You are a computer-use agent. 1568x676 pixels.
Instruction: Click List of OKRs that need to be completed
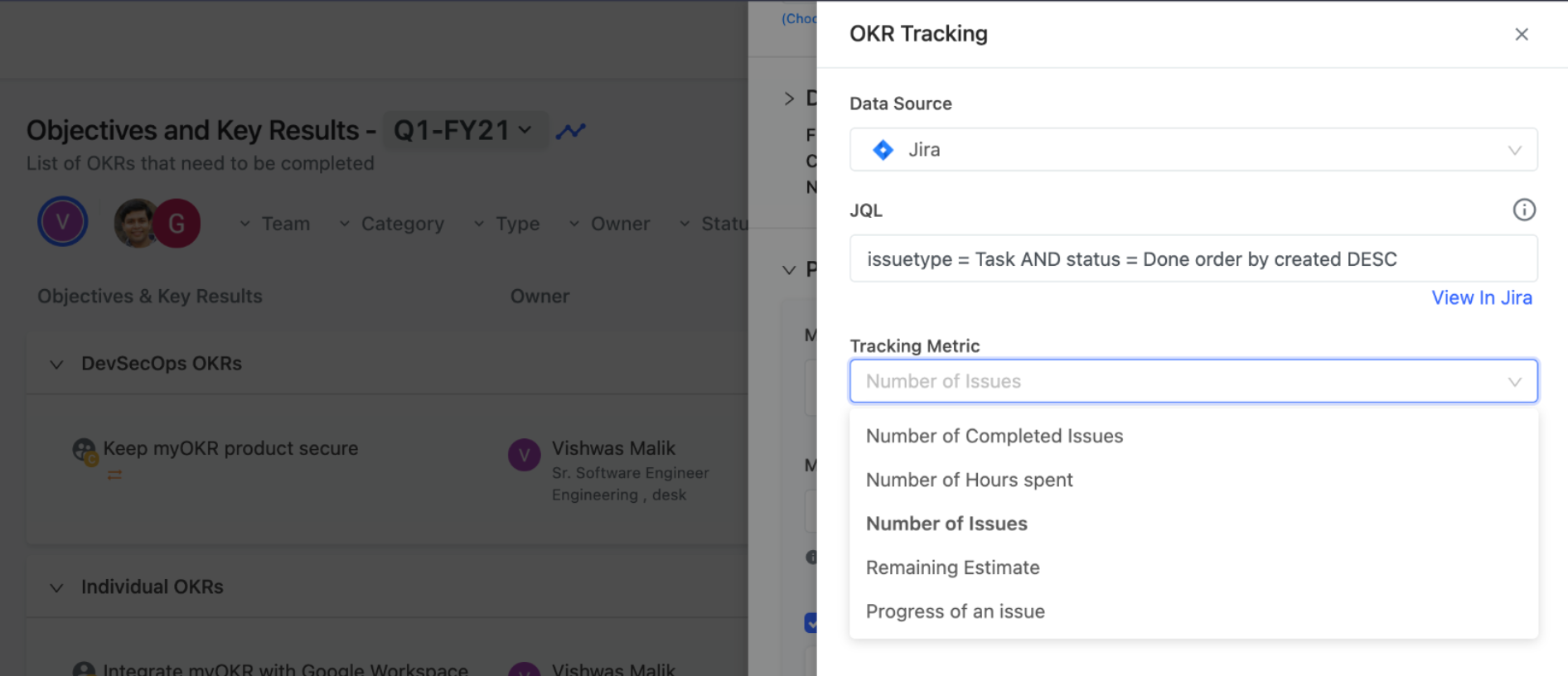[x=200, y=163]
